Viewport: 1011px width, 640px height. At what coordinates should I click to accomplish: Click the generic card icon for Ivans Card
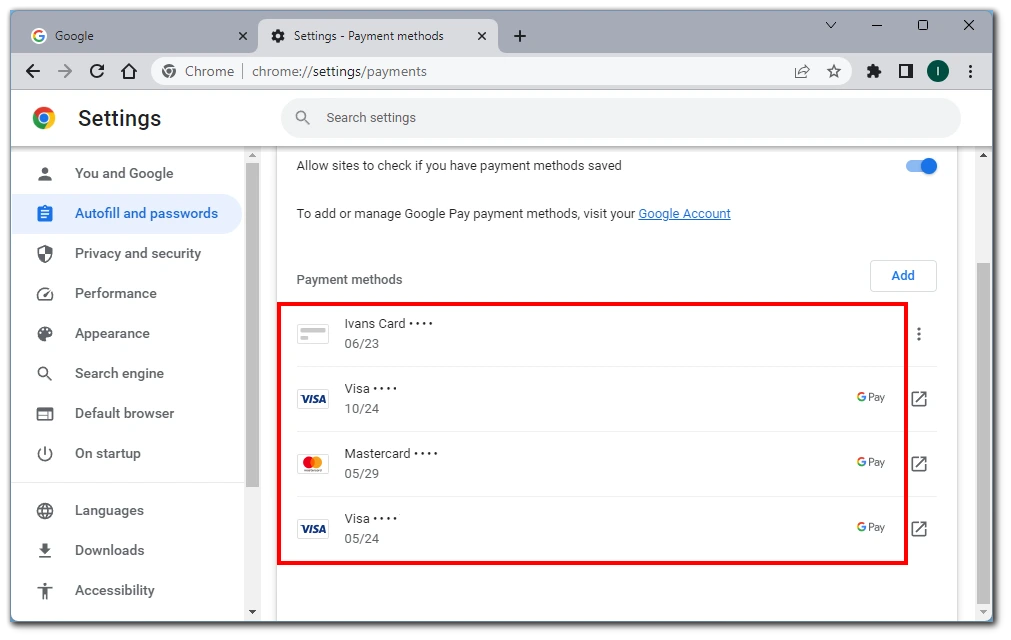[x=313, y=334]
